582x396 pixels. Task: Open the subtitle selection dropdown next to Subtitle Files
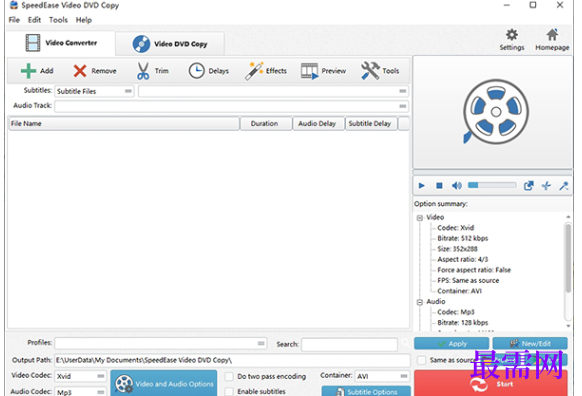click(x=274, y=91)
